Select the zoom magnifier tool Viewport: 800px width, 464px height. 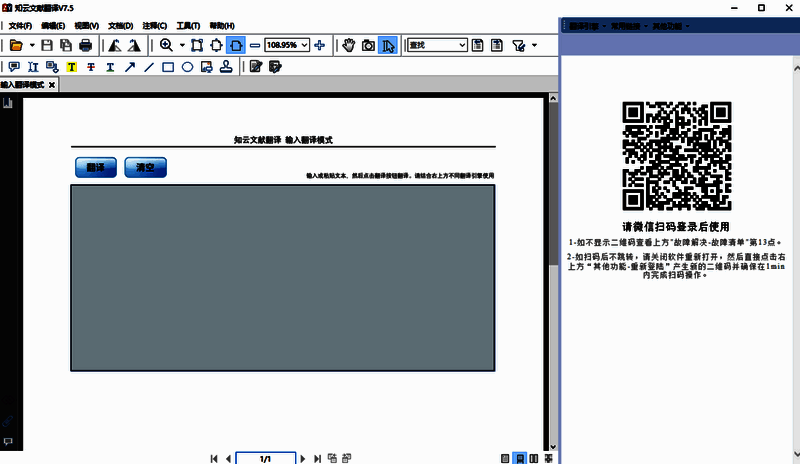(x=166, y=45)
